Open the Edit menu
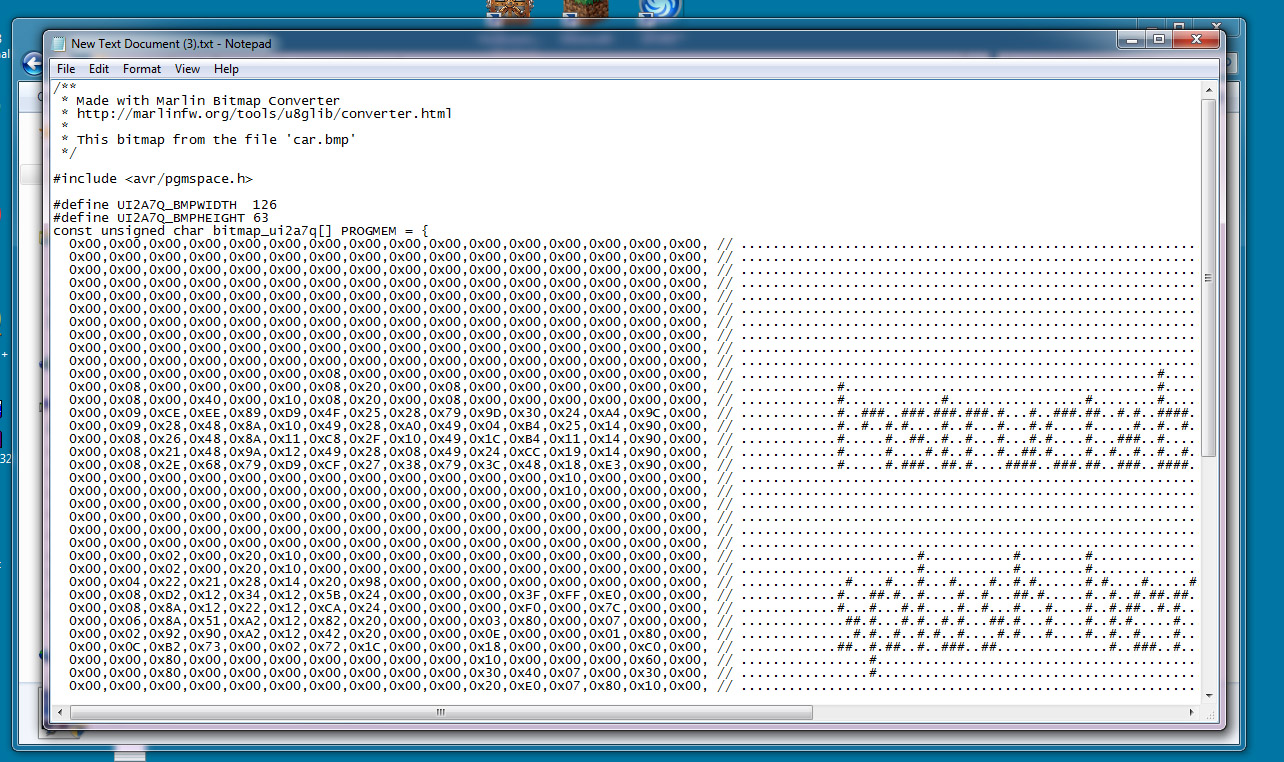This screenshot has width=1284, height=762. [x=99, y=69]
